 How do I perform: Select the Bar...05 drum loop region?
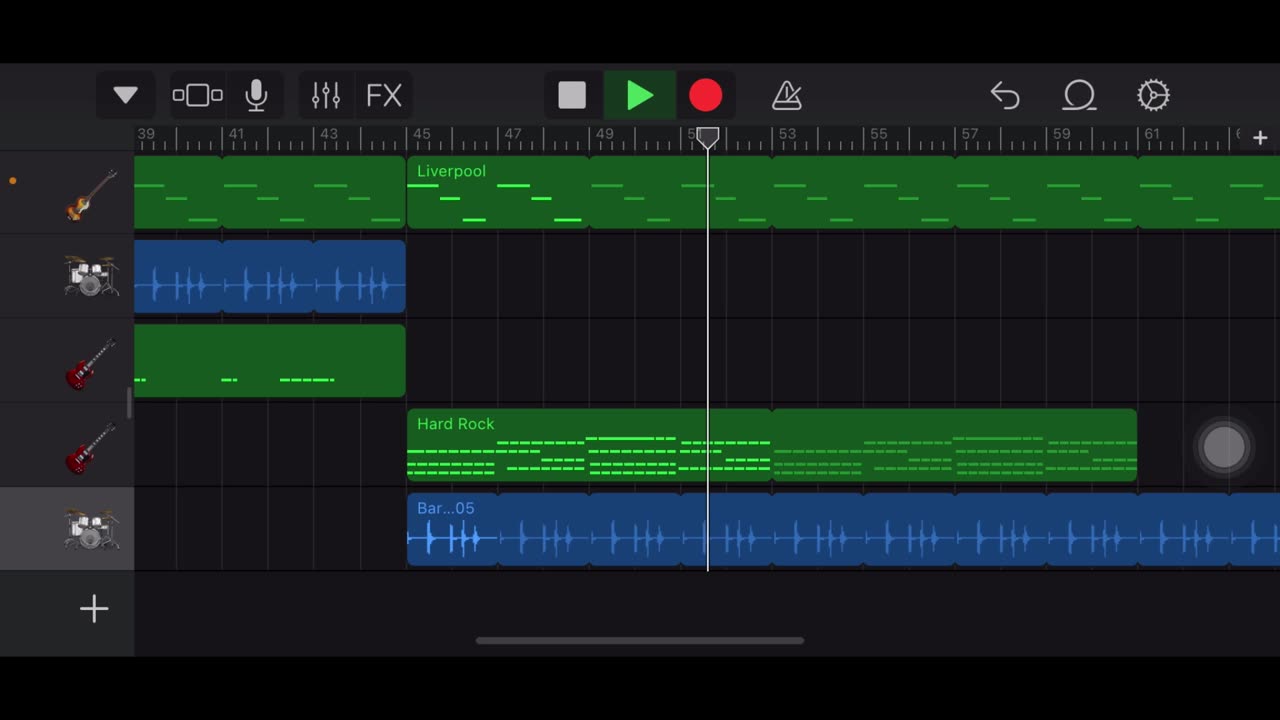pos(843,529)
